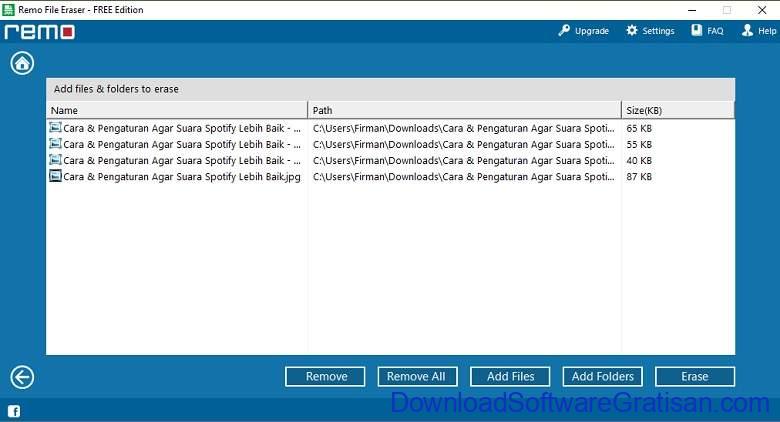This screenshot has height=422, width=780.
Task: Close the Remo File Eraser window
Action: 762,10
